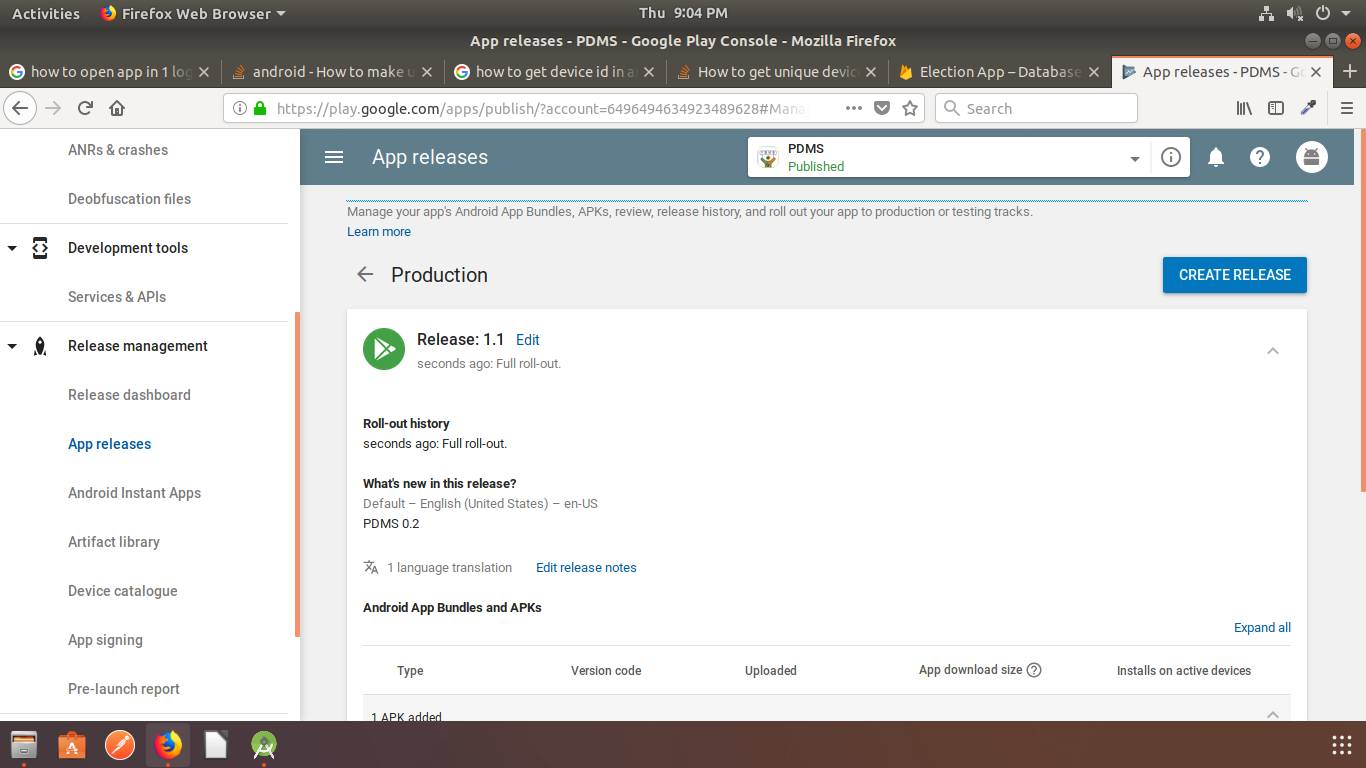Open the Learn more link
This screenshot has height=768, width=1366.
coord(379,231)
